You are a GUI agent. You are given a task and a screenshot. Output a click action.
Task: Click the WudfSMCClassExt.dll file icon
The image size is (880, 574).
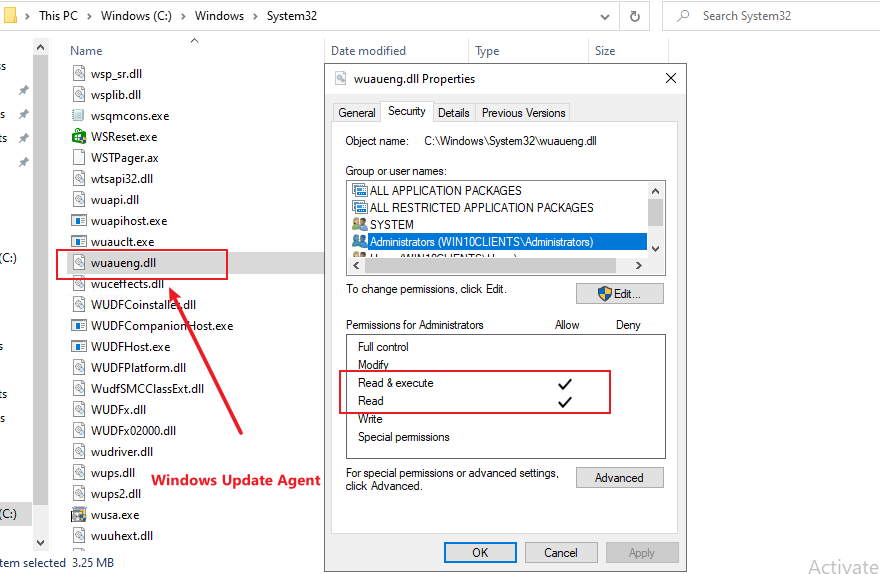point(79,388)
